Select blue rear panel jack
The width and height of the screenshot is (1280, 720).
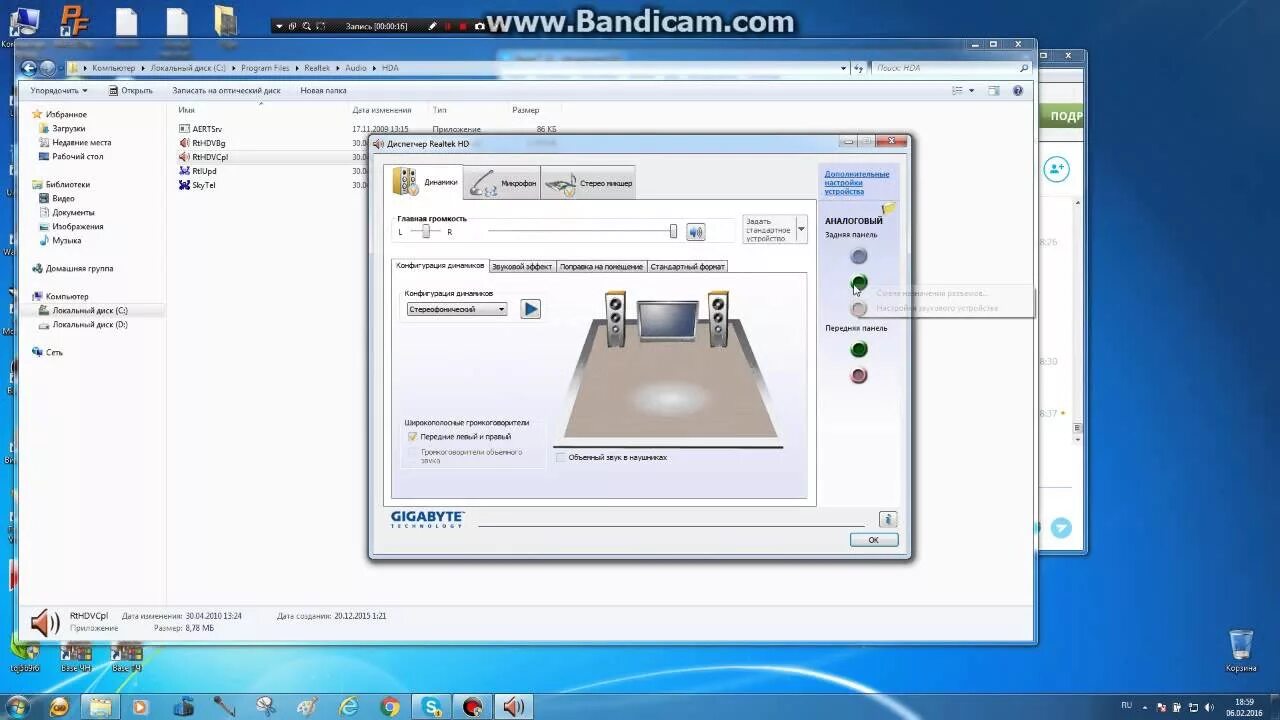tap(858, 256)
